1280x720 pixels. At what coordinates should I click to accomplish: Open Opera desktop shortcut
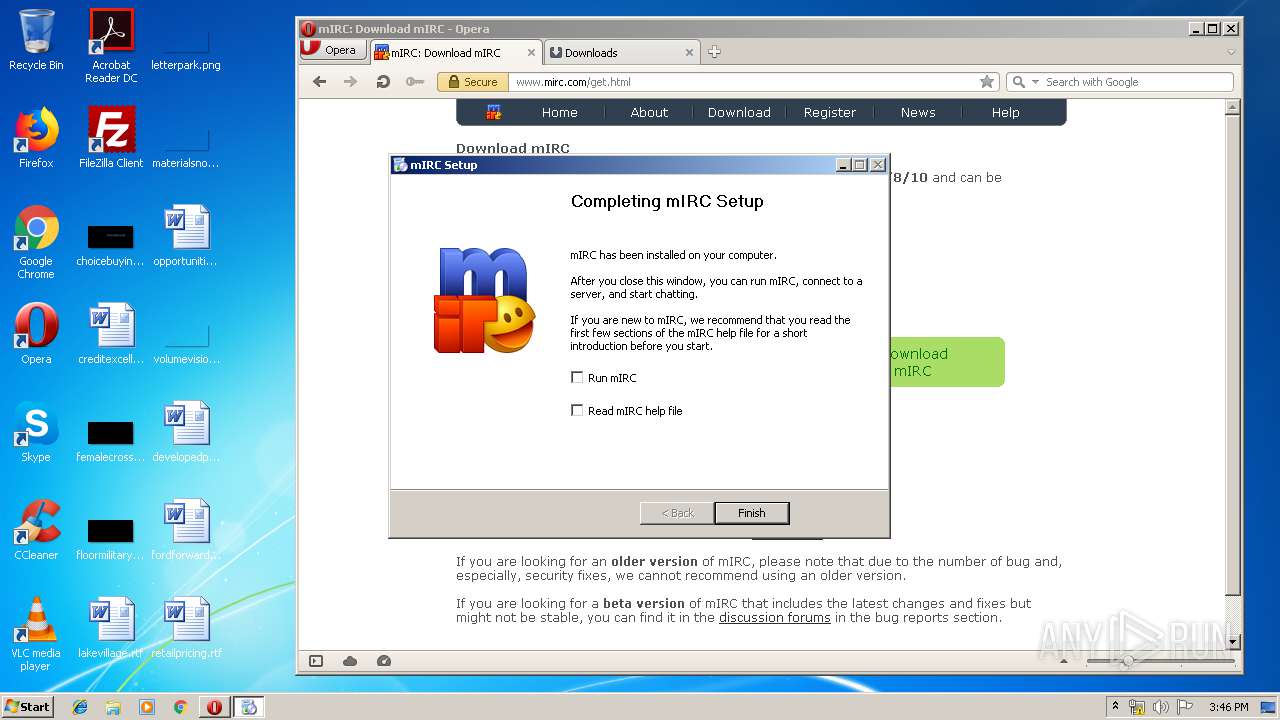coord(36,334)
